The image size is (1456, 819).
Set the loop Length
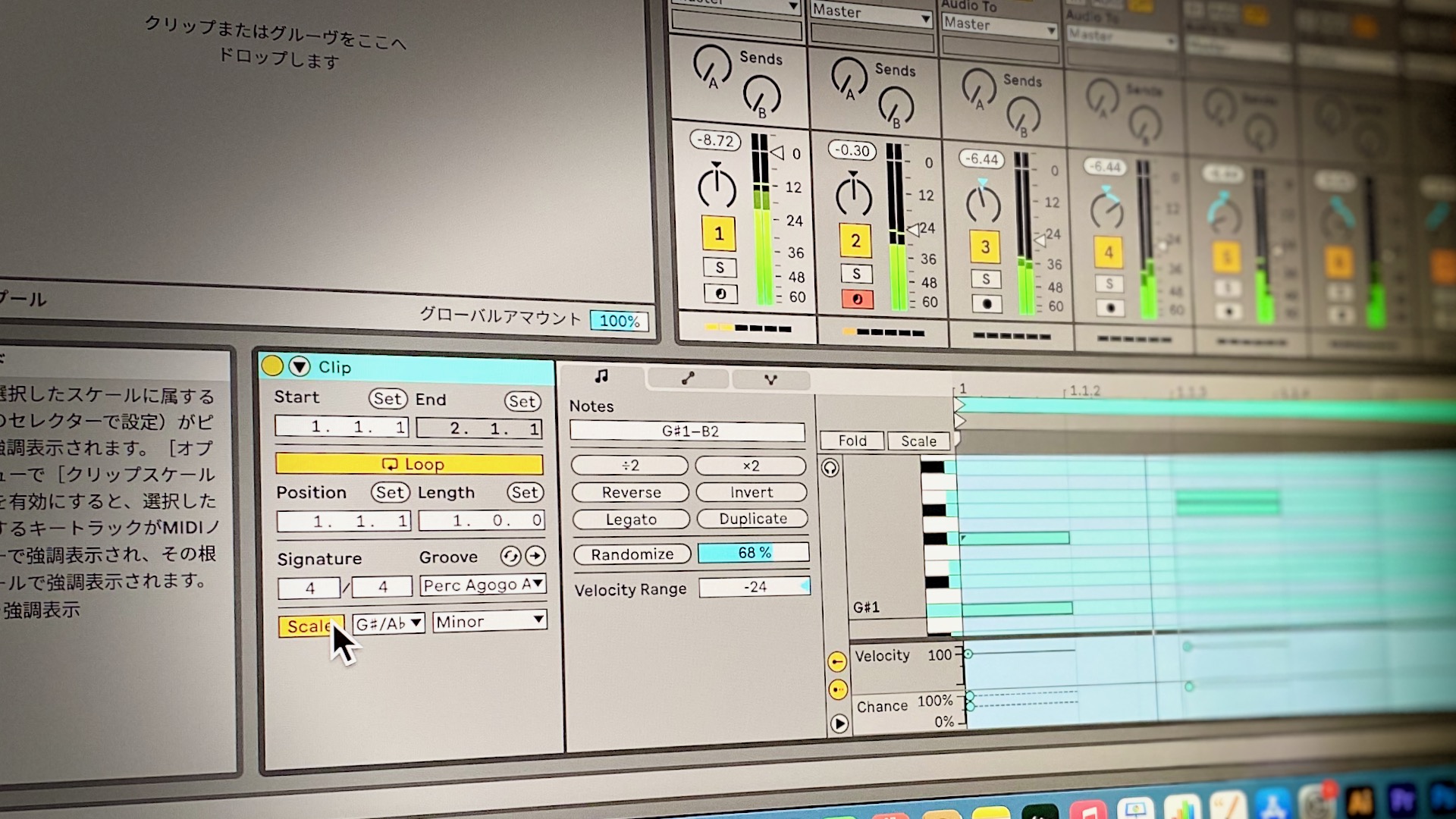525,493
